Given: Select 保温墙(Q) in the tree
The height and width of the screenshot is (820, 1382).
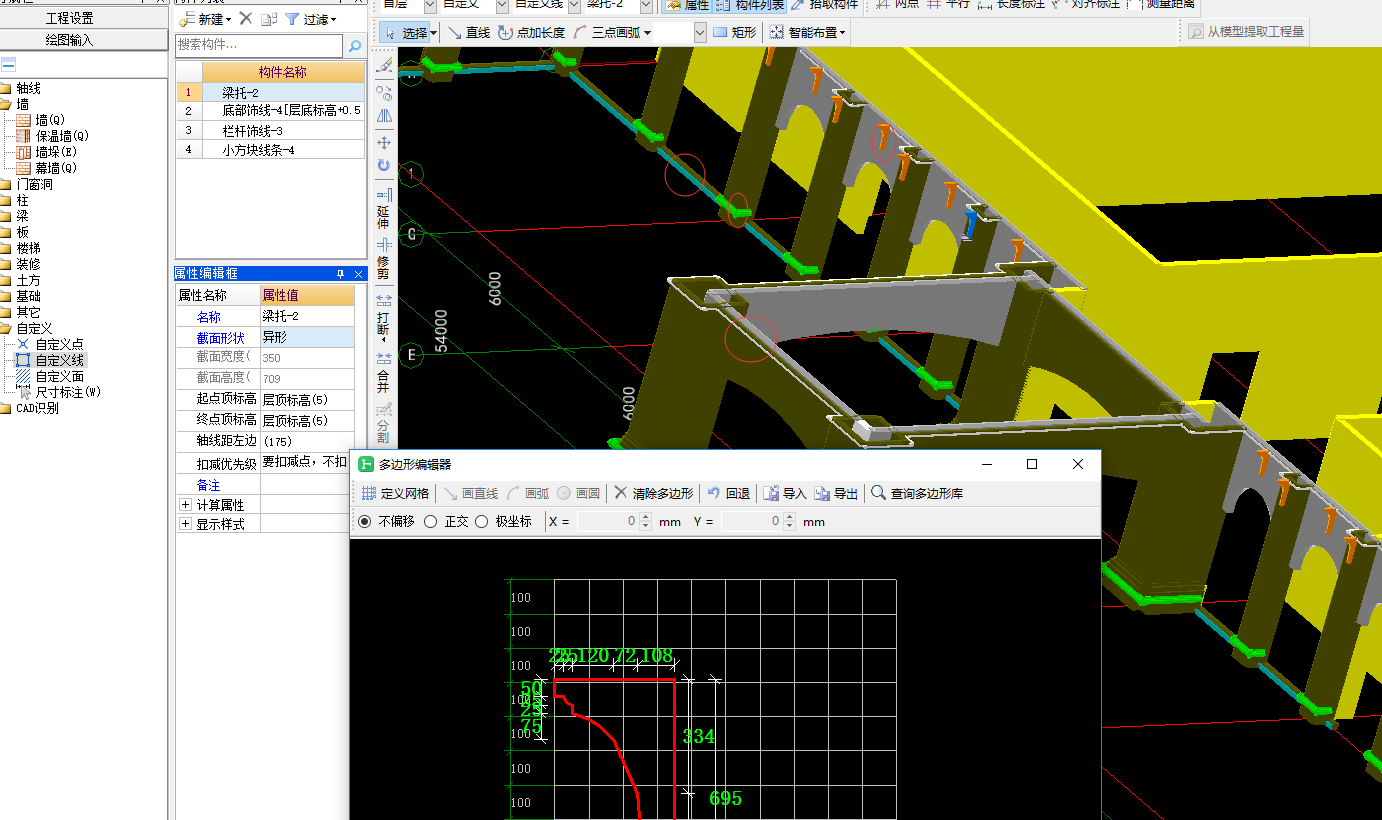Looking at the screenshot, I should point(62,136).
